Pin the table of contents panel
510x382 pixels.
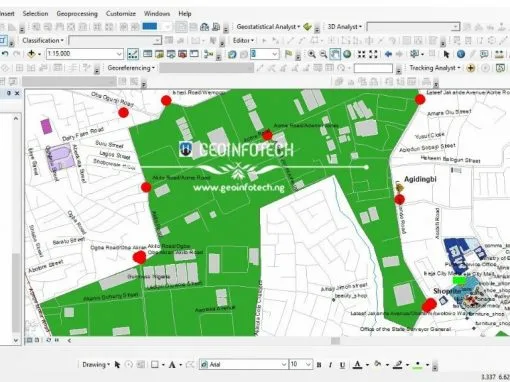(9, 93)
